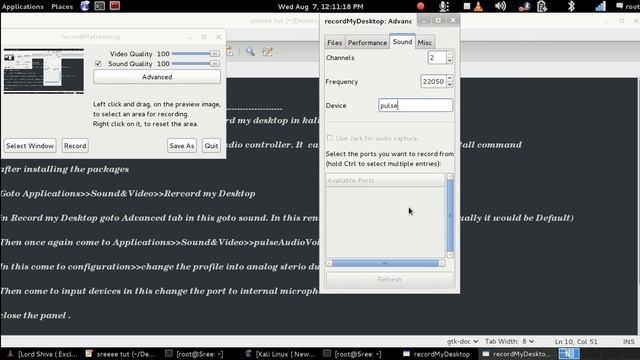
Task: Increase the Channels value
Action: [449, 54]
